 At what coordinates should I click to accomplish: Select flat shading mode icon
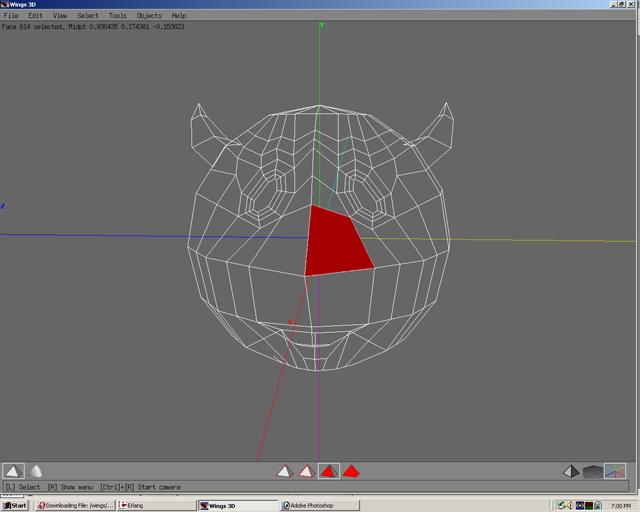(13, 471)
